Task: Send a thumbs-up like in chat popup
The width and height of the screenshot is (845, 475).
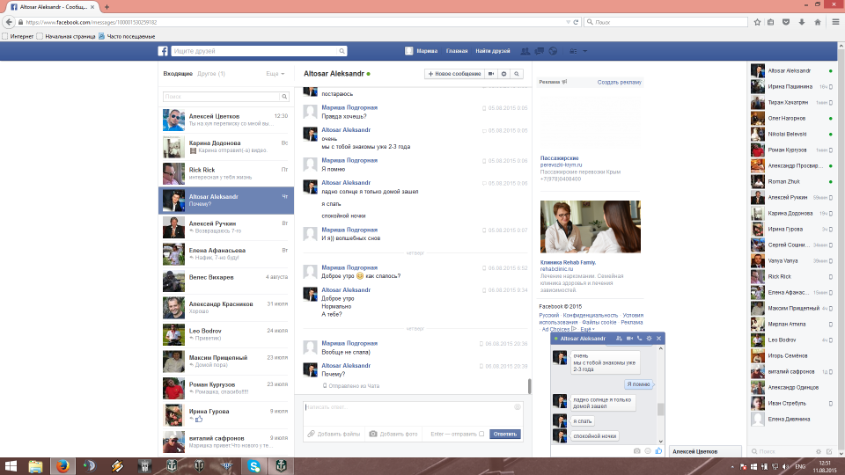Action: 659,451
